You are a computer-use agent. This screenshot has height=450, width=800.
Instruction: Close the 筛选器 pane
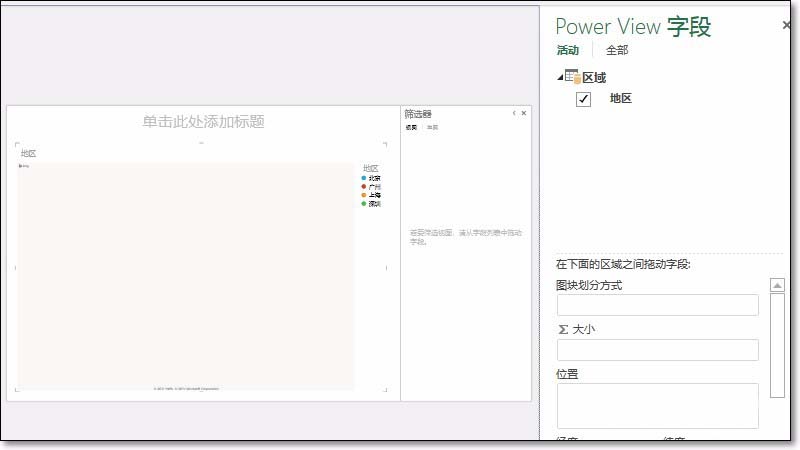[x=523, y=113]
